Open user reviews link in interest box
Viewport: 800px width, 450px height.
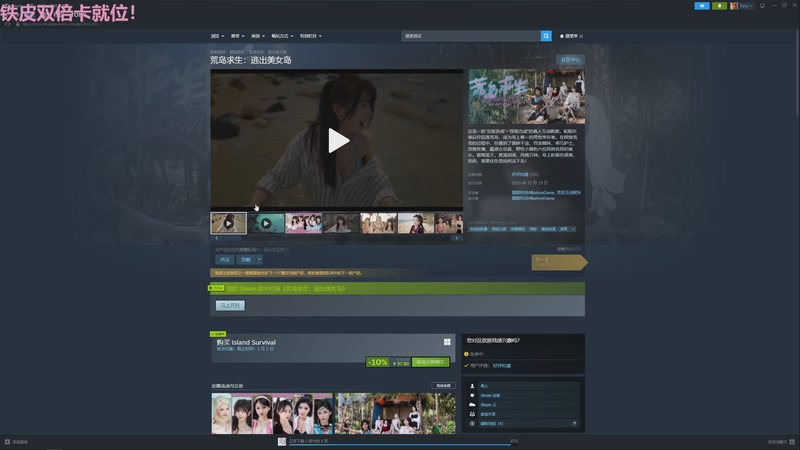coord(502,365)
